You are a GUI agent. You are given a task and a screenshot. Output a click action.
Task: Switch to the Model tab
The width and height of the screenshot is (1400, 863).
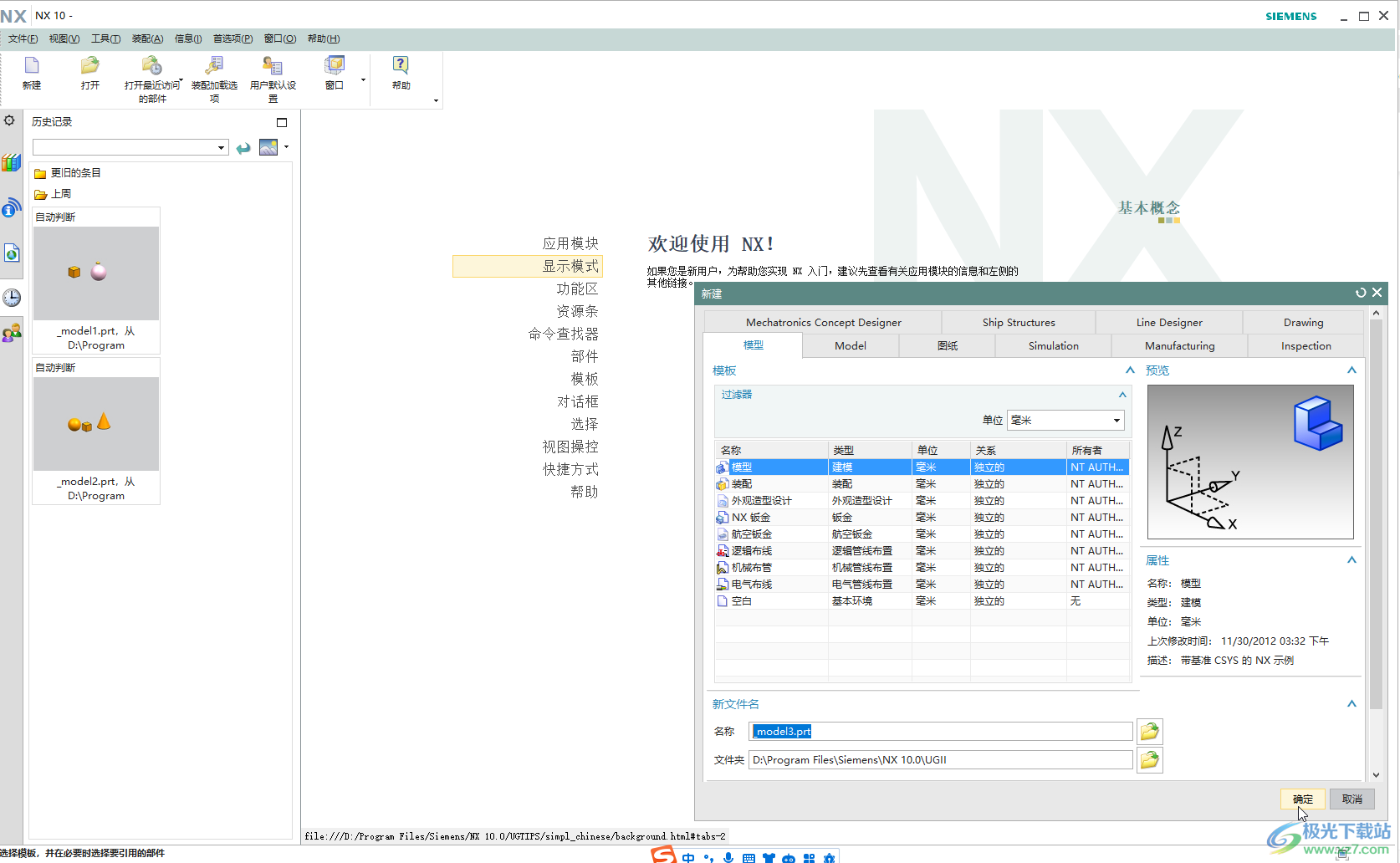point(851,345)
